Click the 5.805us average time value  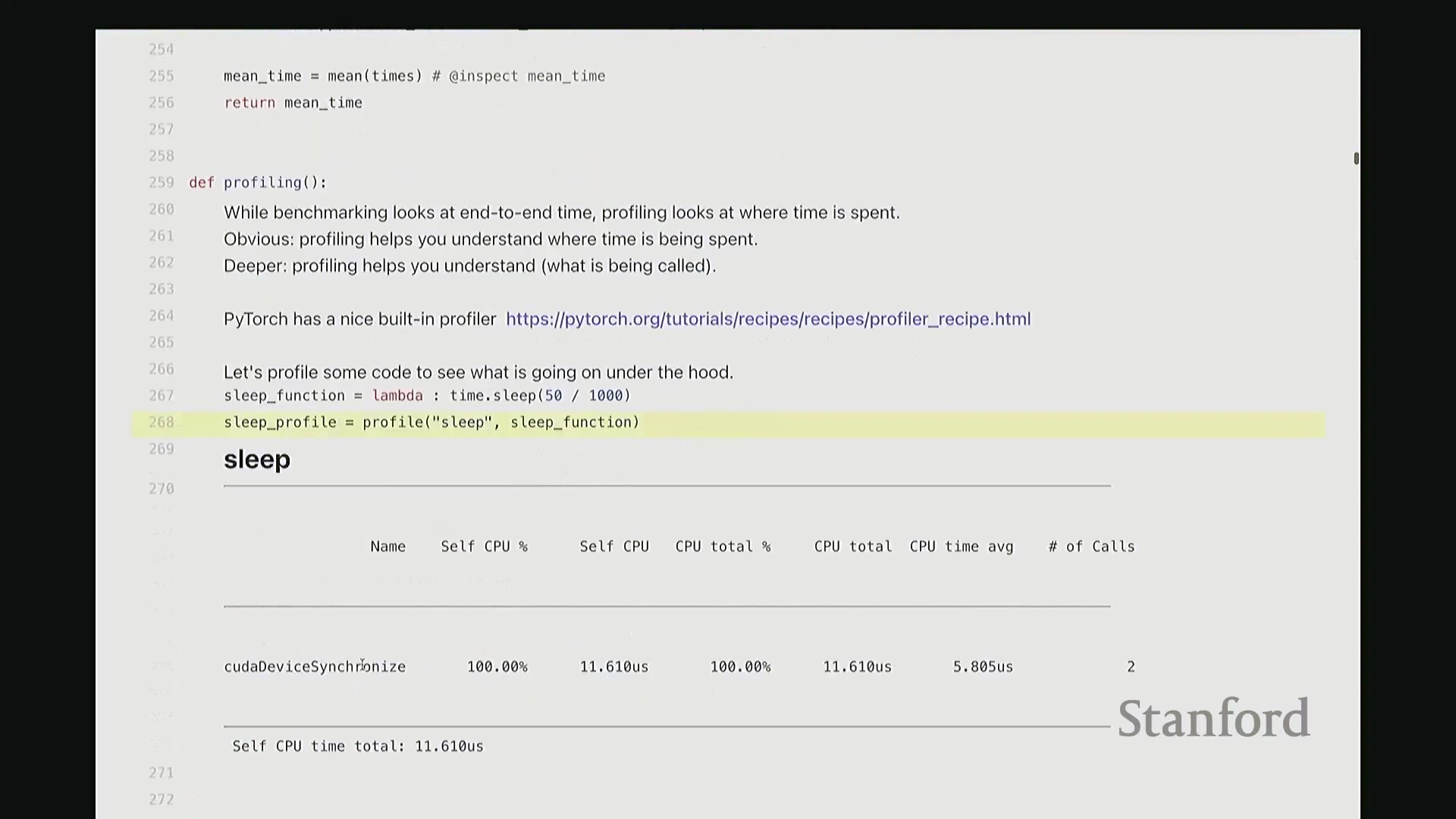[982, 667]
